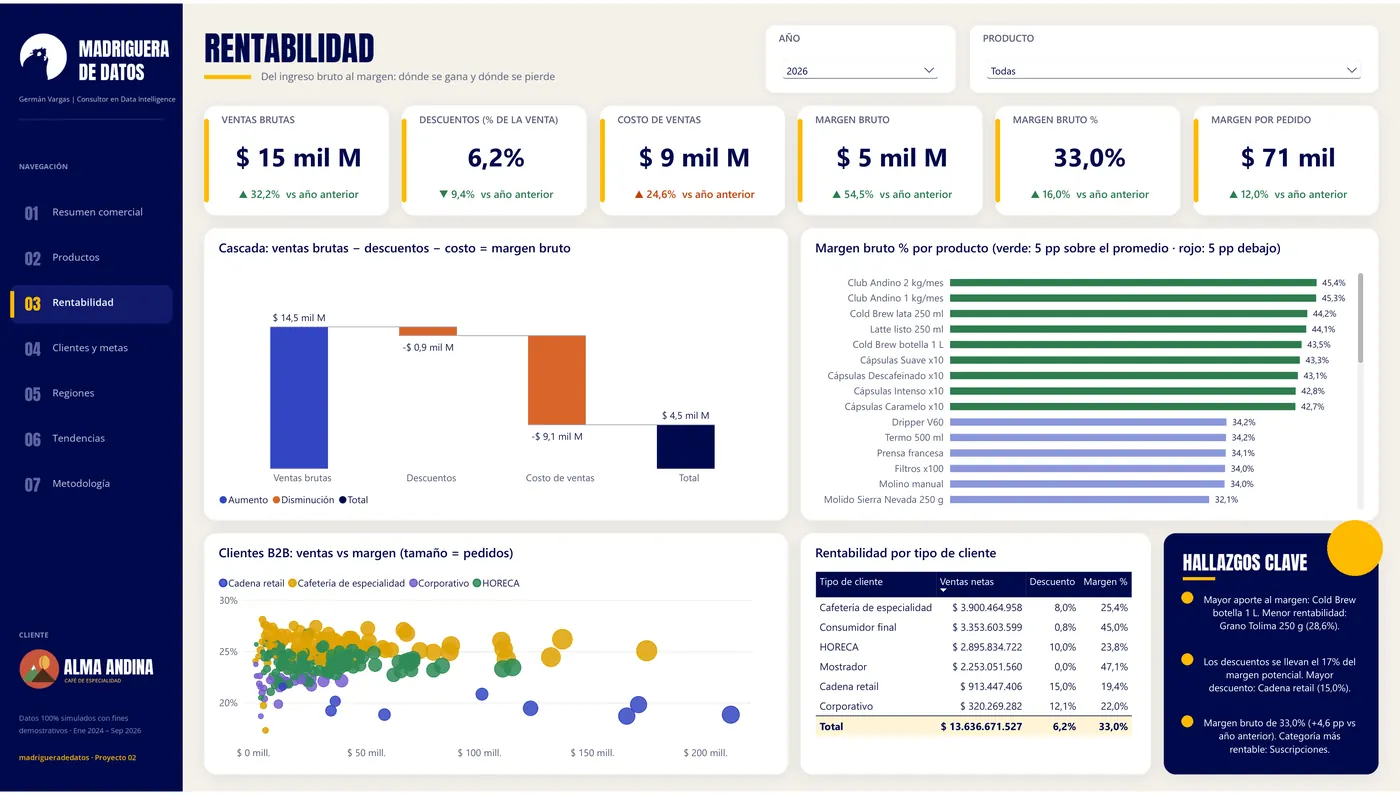
Task: Click the Total $ 13.636.671.527 cell
Action: (981, 727)
